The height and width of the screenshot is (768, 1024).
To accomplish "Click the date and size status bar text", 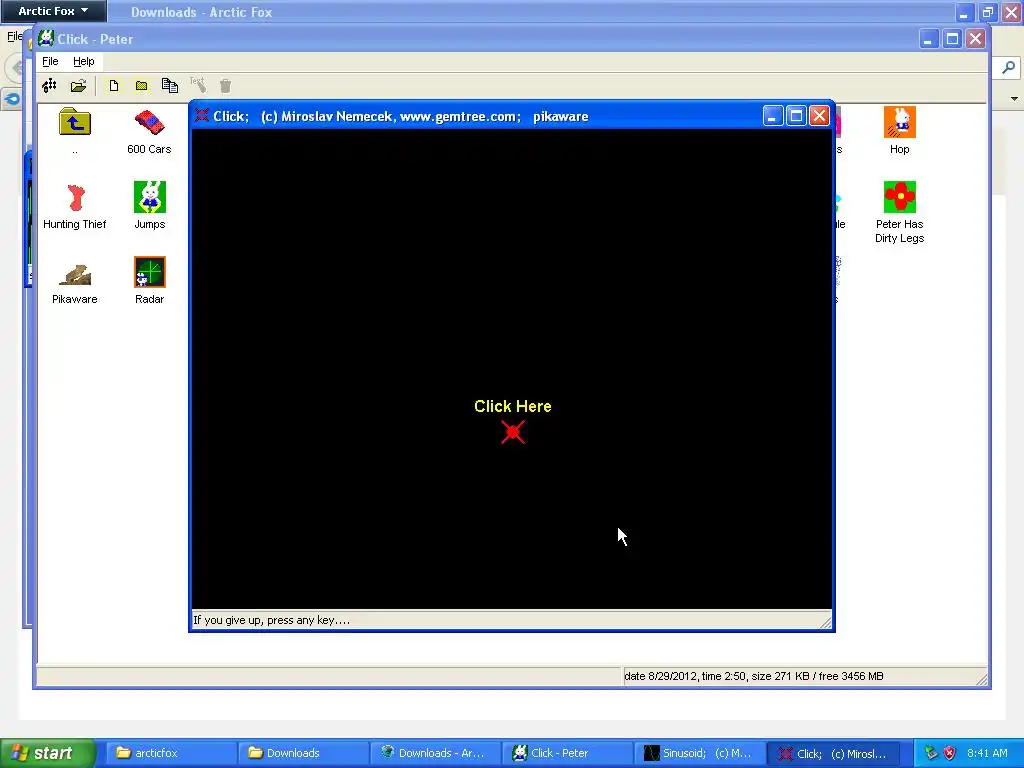I will coord(754,676).
